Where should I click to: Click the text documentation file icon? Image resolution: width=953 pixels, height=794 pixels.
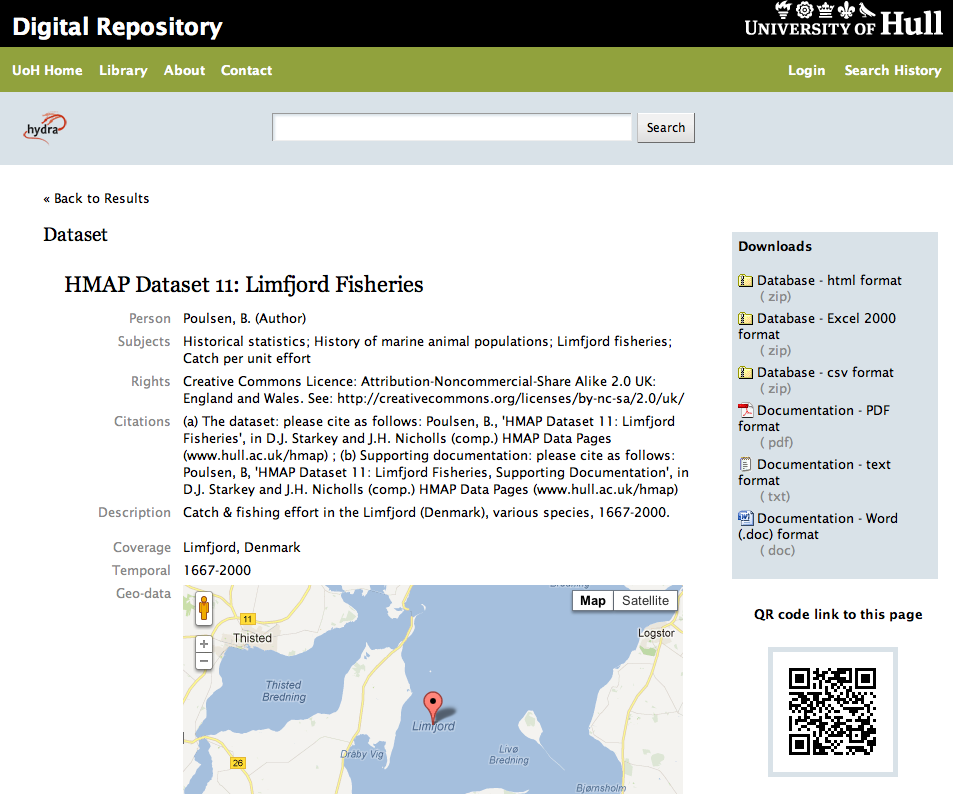(x=745, y=465)
